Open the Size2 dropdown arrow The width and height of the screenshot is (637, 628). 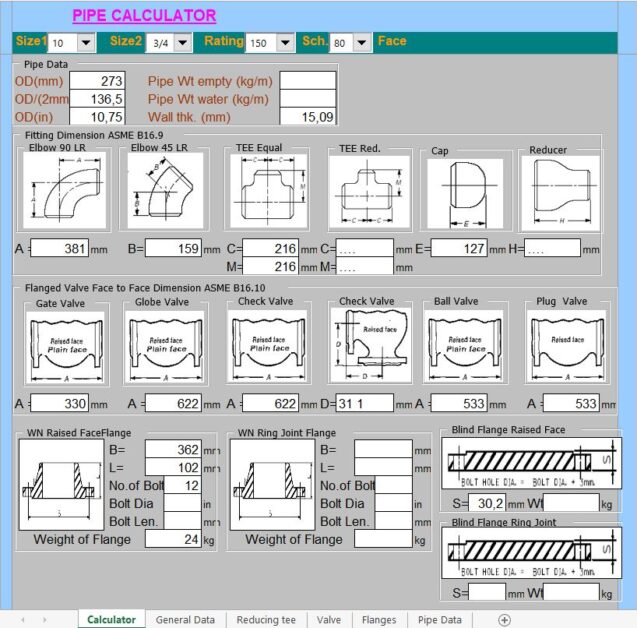pyautogui.click(x=183, y=43)
